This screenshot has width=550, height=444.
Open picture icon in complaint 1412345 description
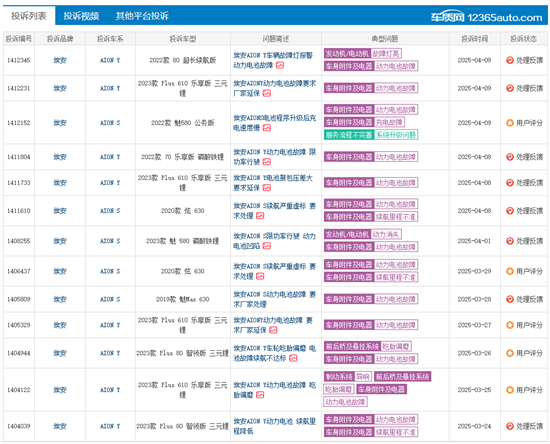pos(280,65)
